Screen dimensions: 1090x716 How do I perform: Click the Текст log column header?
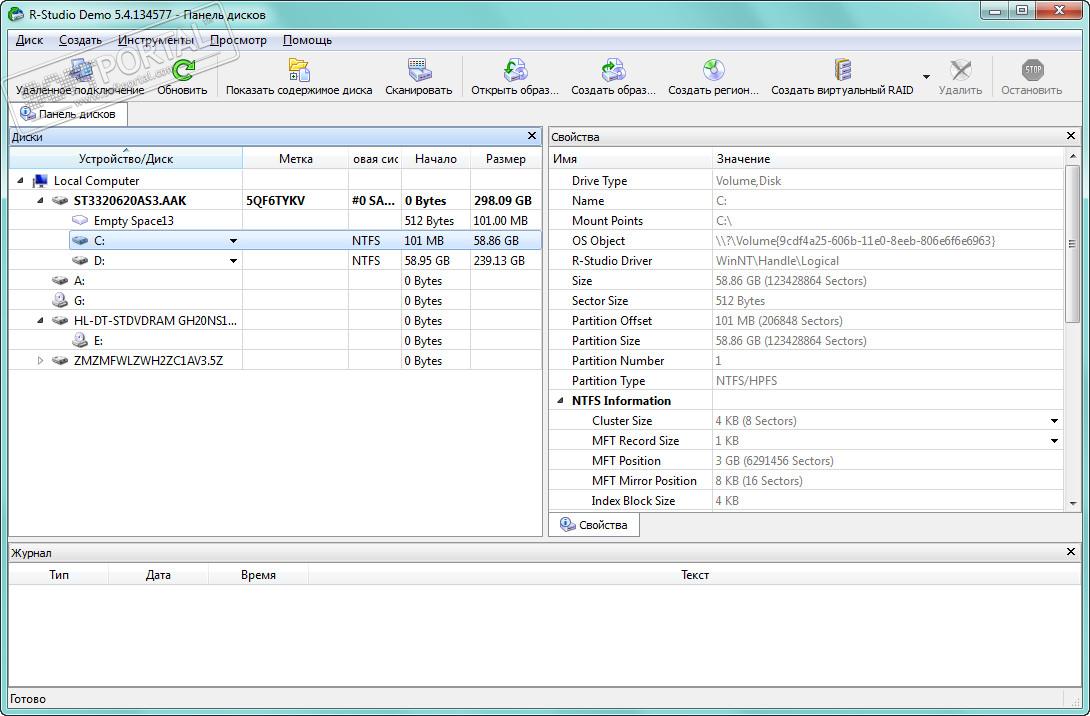[694, 575]
